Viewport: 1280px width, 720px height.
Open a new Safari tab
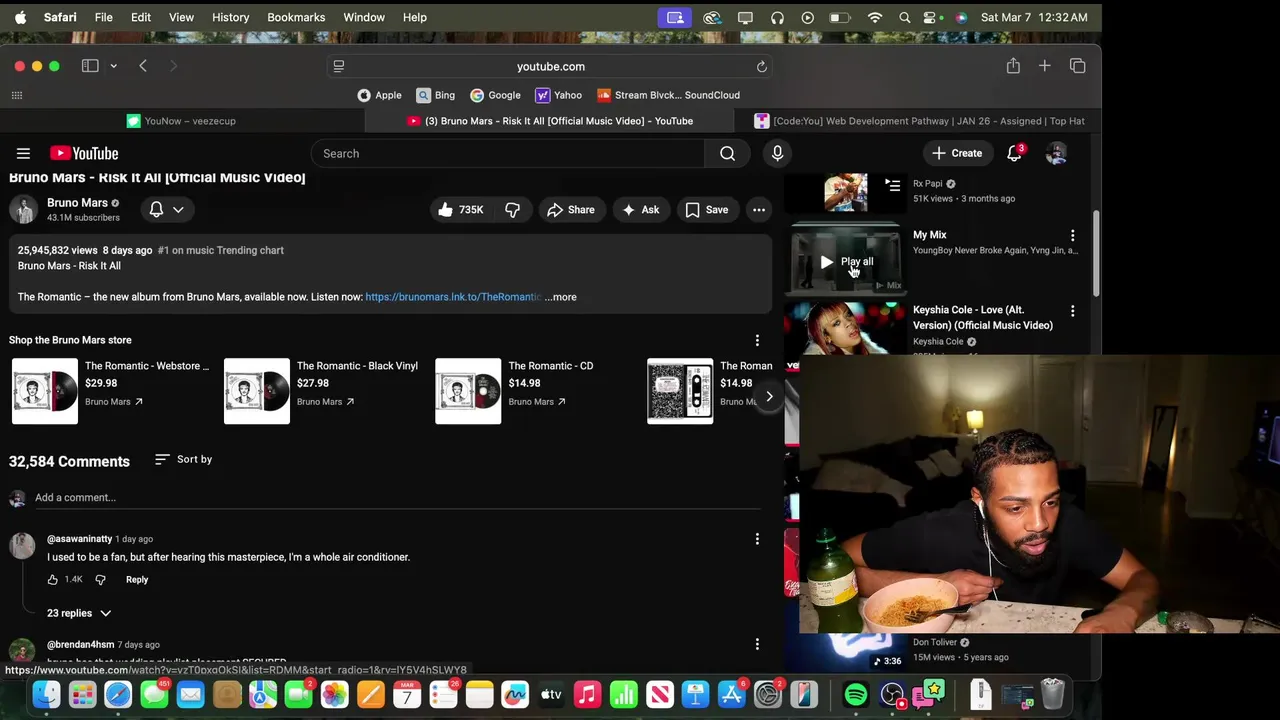(x=1044, y=66)
